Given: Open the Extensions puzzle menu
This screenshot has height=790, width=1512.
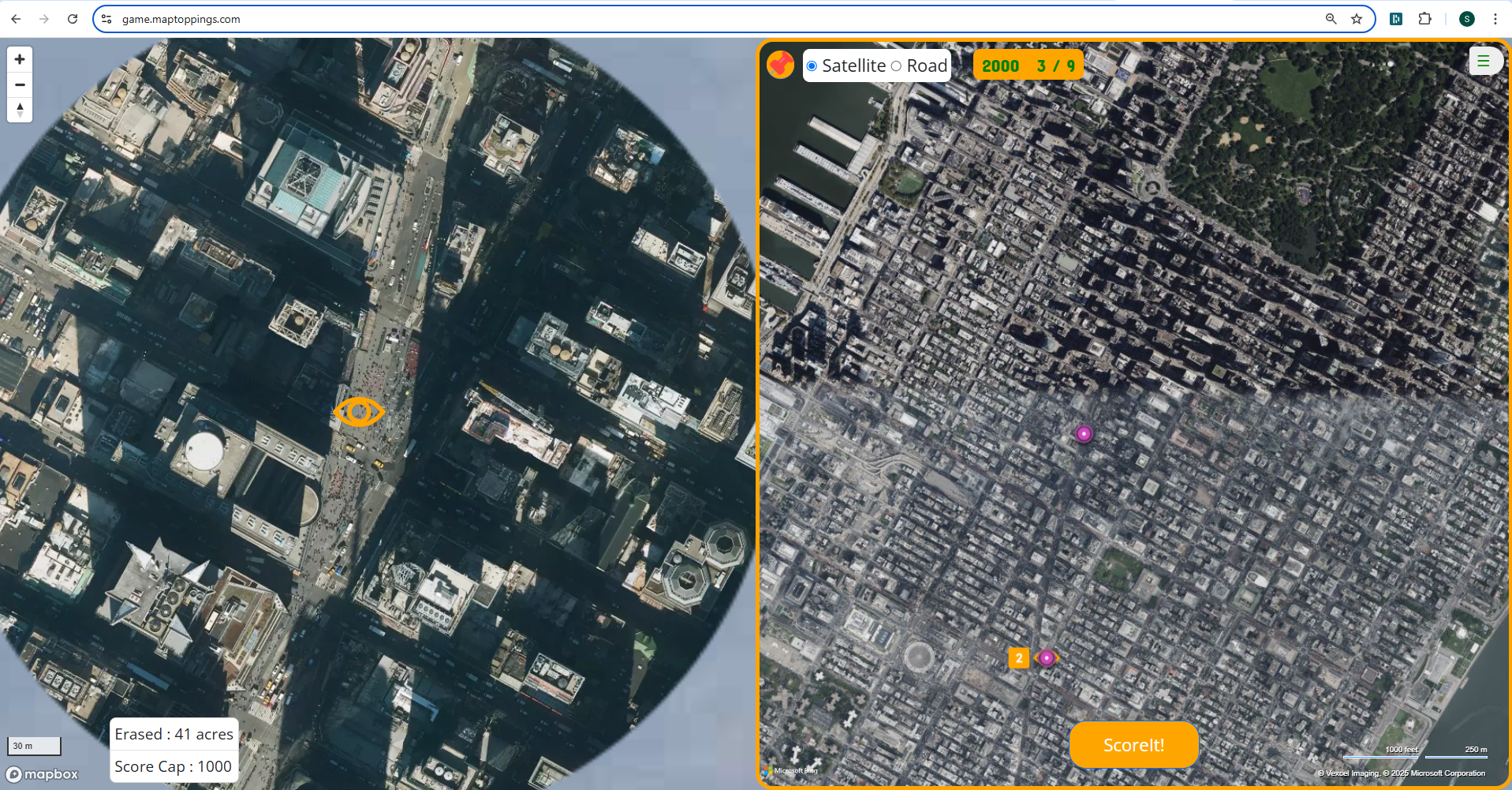Looking at the screenshot, I should pyautogui.click(x=1424, y=19).
